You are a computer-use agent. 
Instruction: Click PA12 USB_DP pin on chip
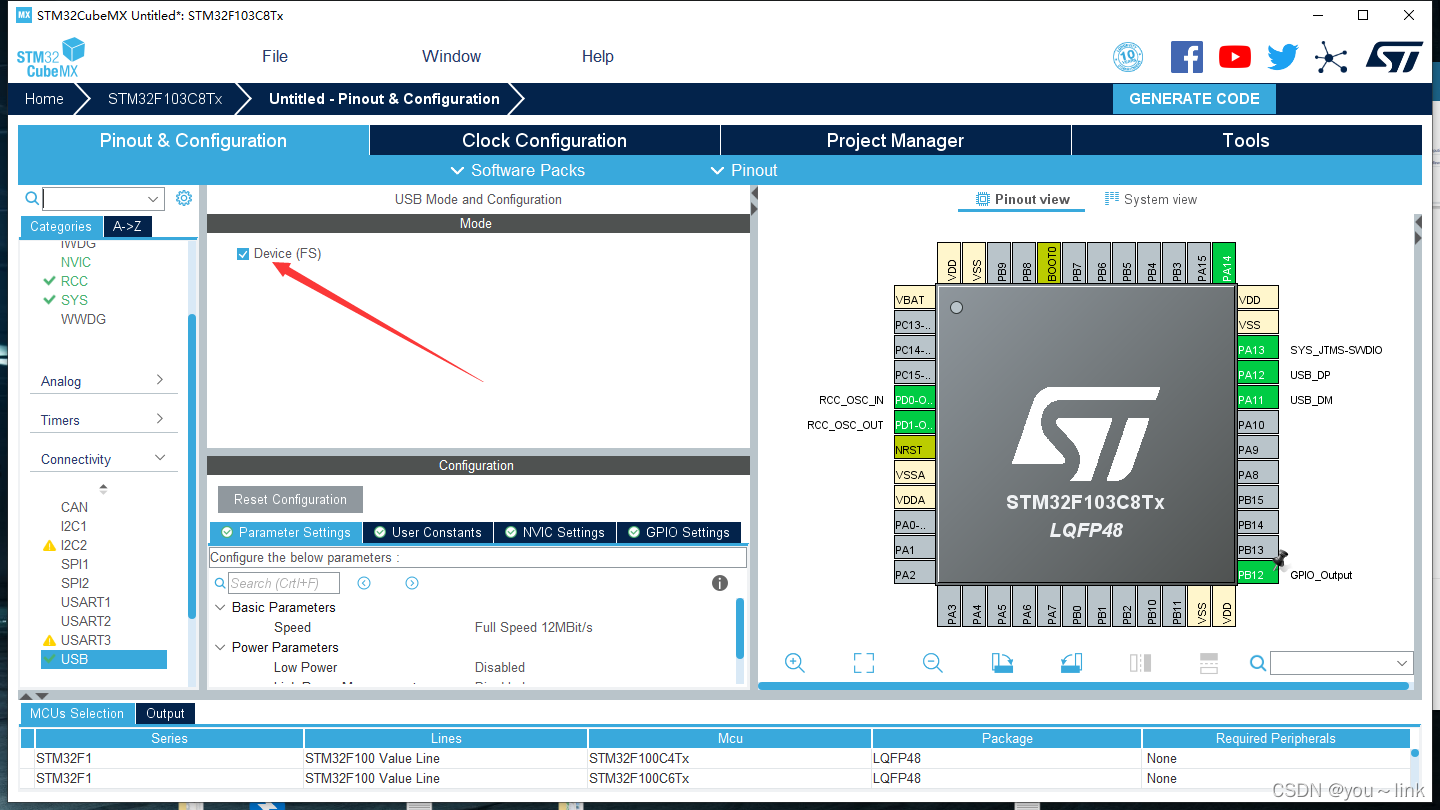coord(1257,375)
